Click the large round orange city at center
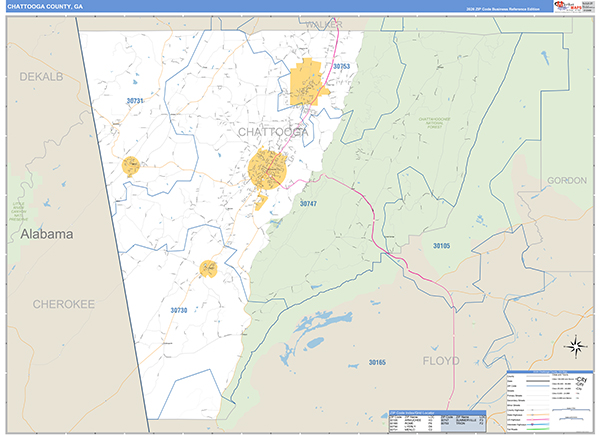 pos(267,169)
